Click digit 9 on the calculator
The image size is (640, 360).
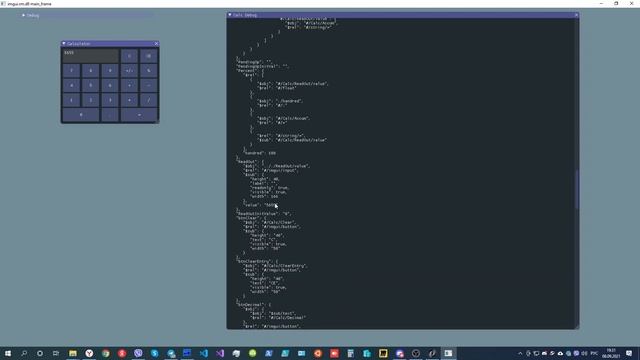pos(110,71)
